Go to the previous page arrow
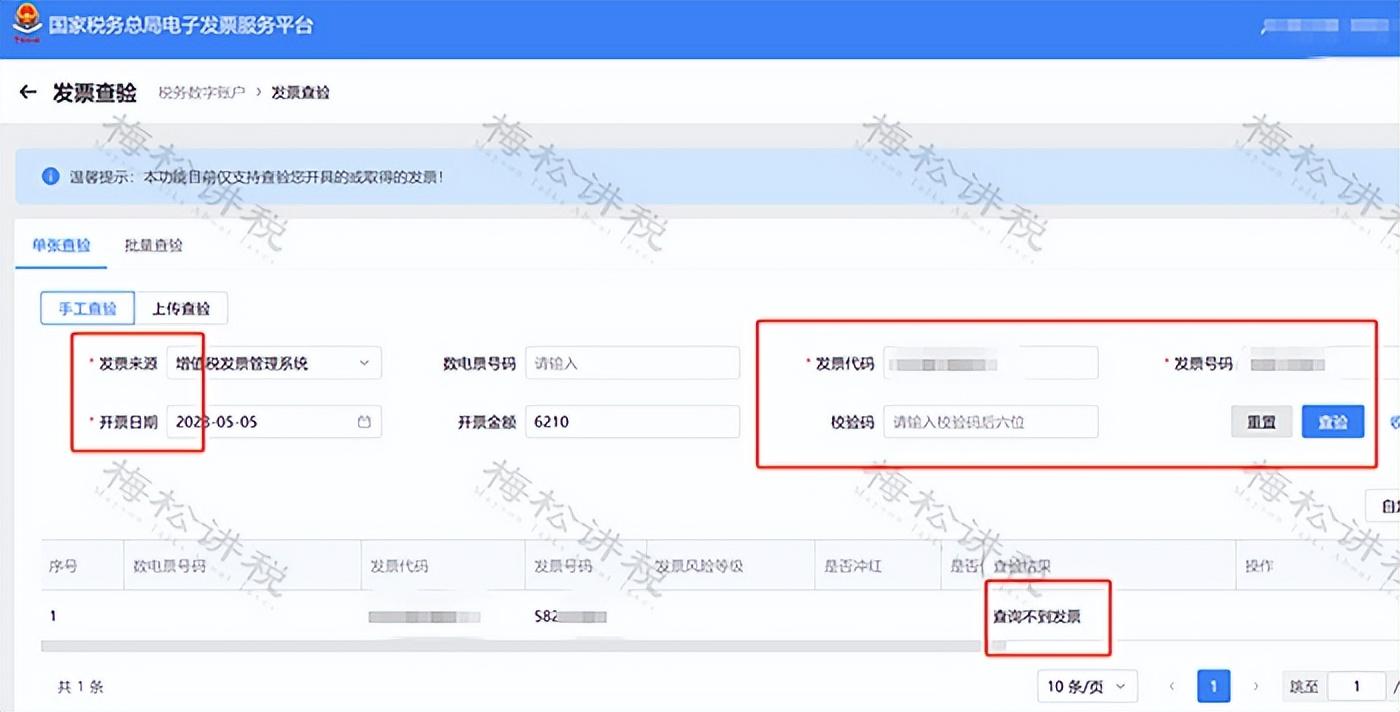The image size is (1400, 712). (x=1172, y=686)
